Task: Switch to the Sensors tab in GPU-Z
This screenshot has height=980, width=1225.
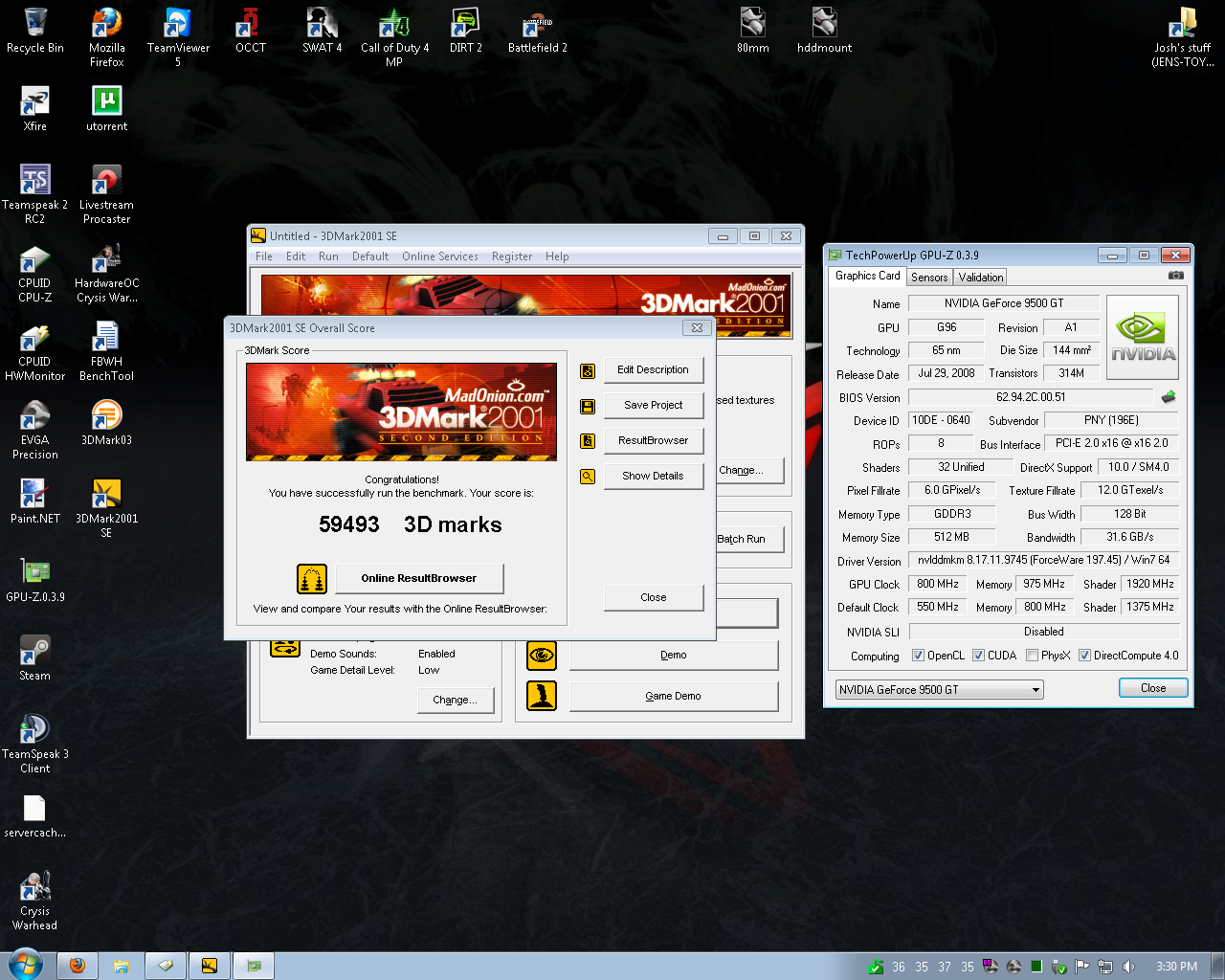Action: pos(929,278)
